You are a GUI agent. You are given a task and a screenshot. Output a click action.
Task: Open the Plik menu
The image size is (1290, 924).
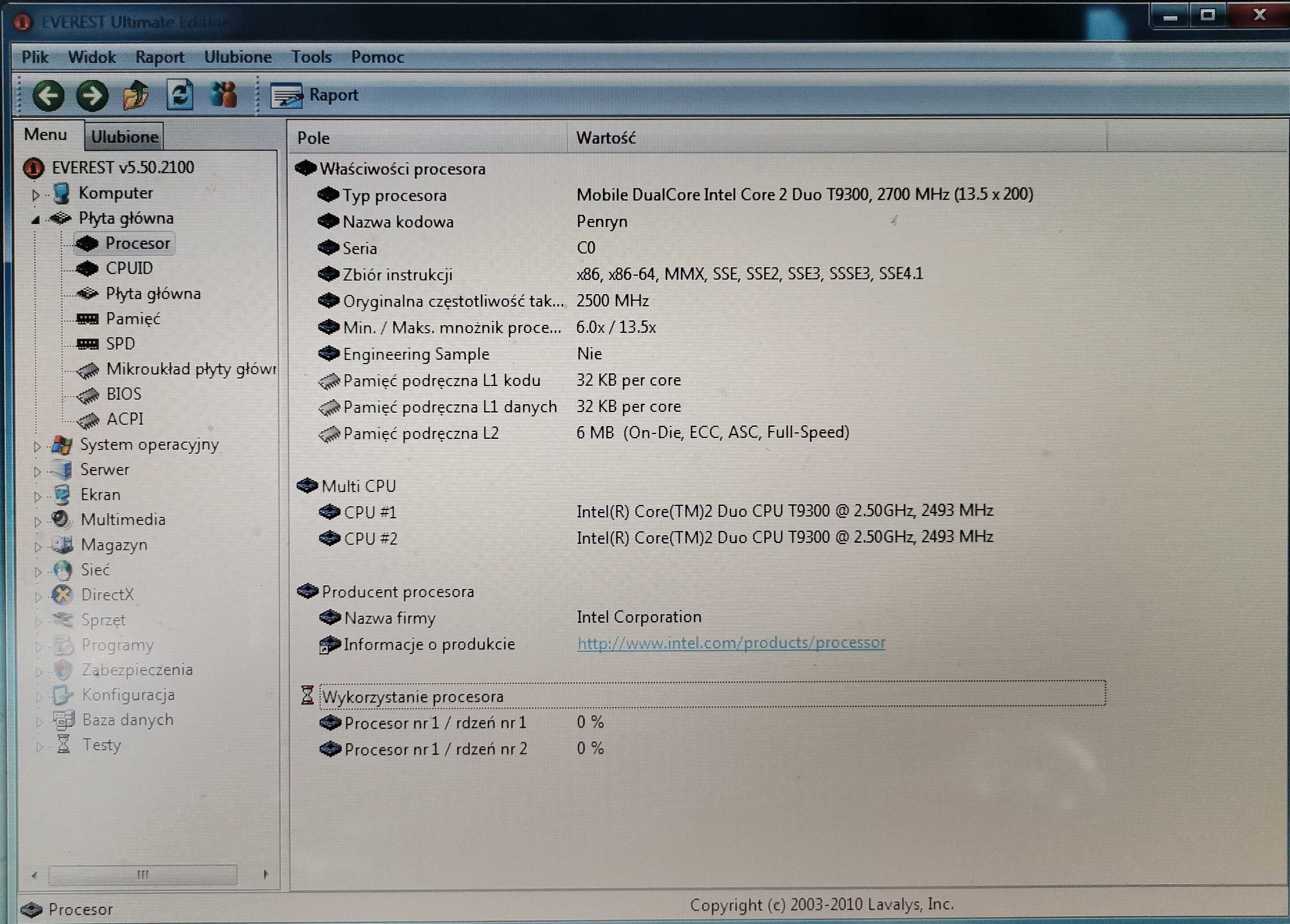pos(35,57)
